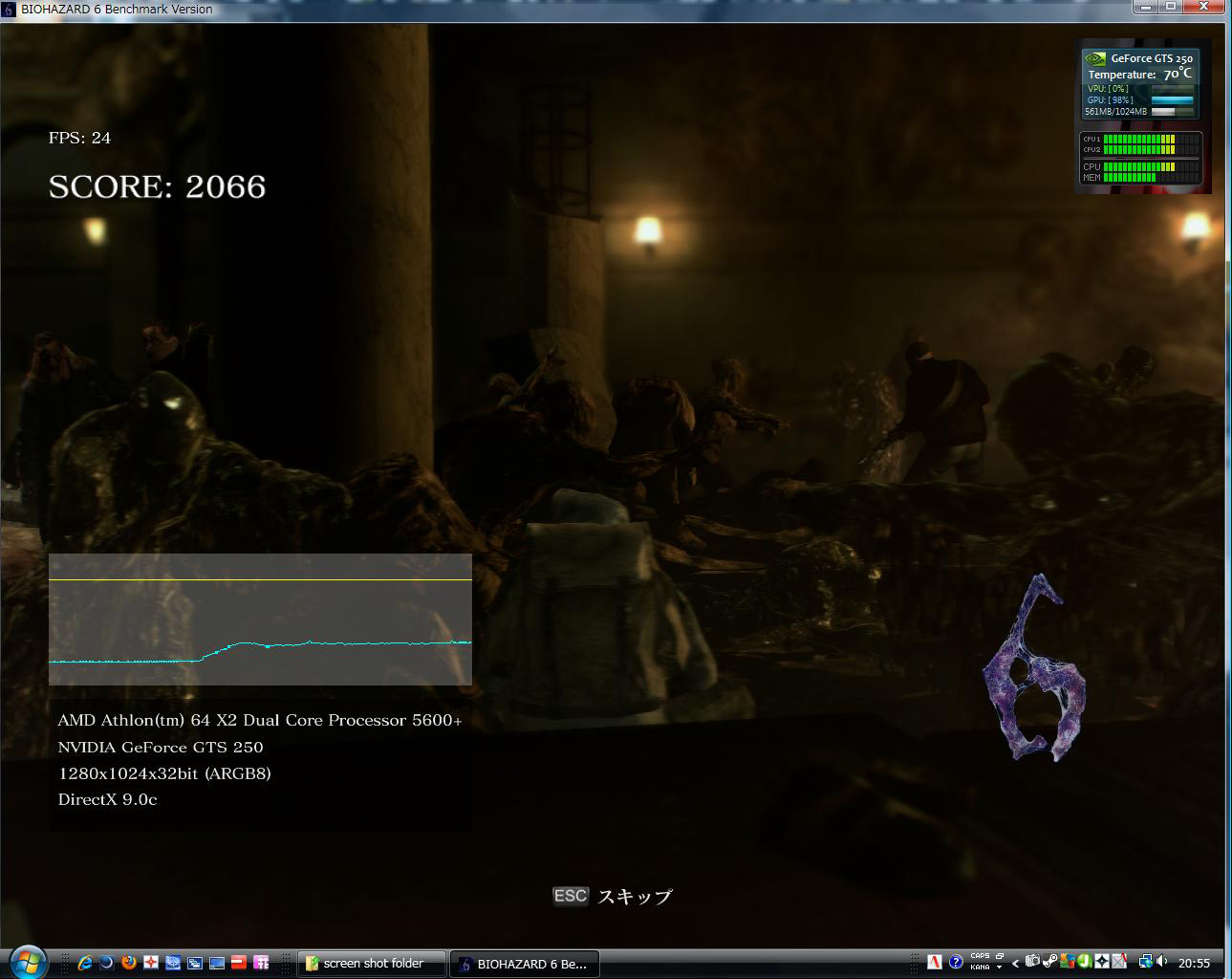Screen dimensions: 1232x979
Task: Restore the language bar using the window icon
Action: (x=1000, y=956)
